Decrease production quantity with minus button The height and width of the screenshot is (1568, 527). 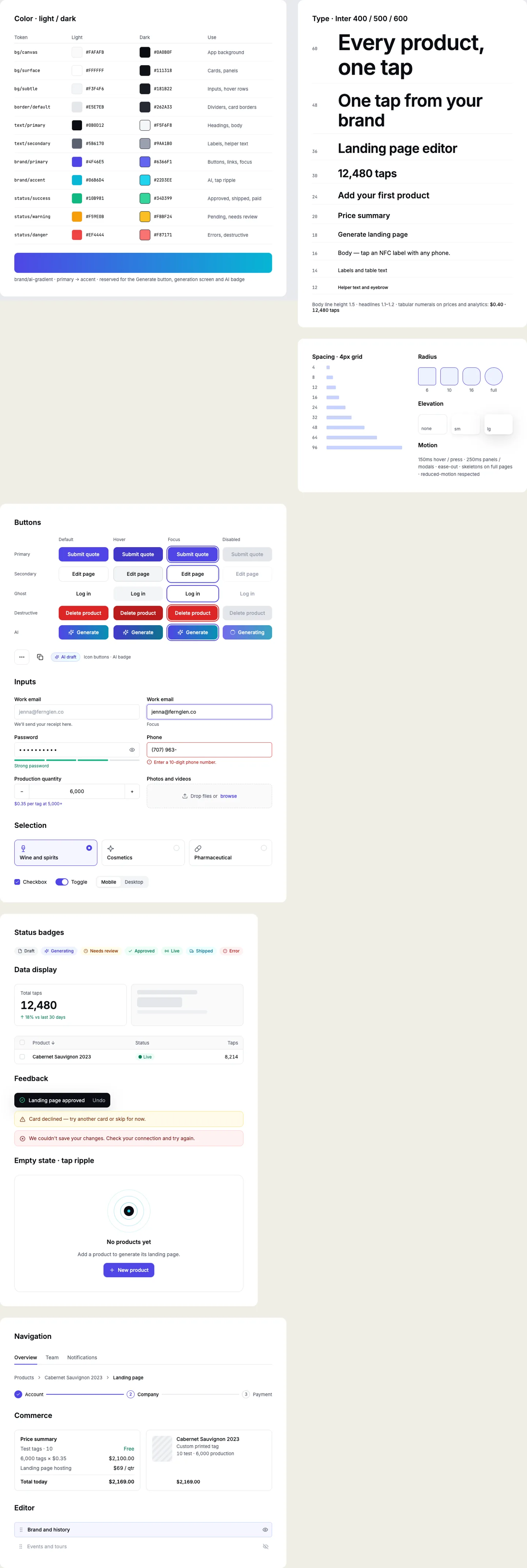(x=22, y=791)
